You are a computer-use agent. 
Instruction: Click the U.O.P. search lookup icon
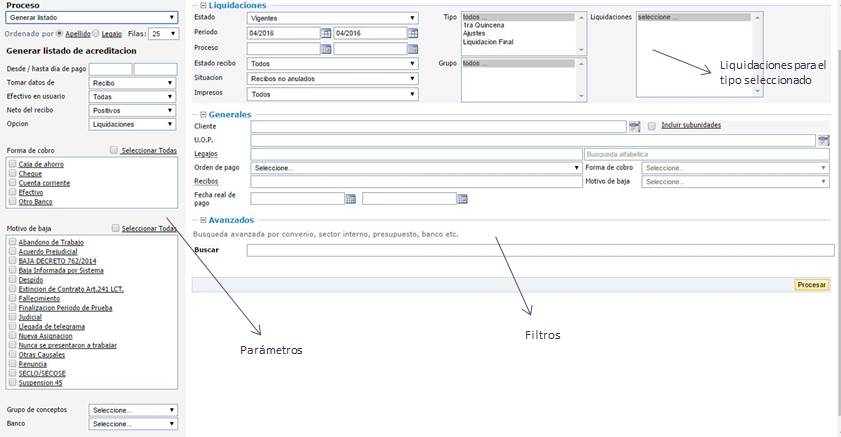pos(823,140)
